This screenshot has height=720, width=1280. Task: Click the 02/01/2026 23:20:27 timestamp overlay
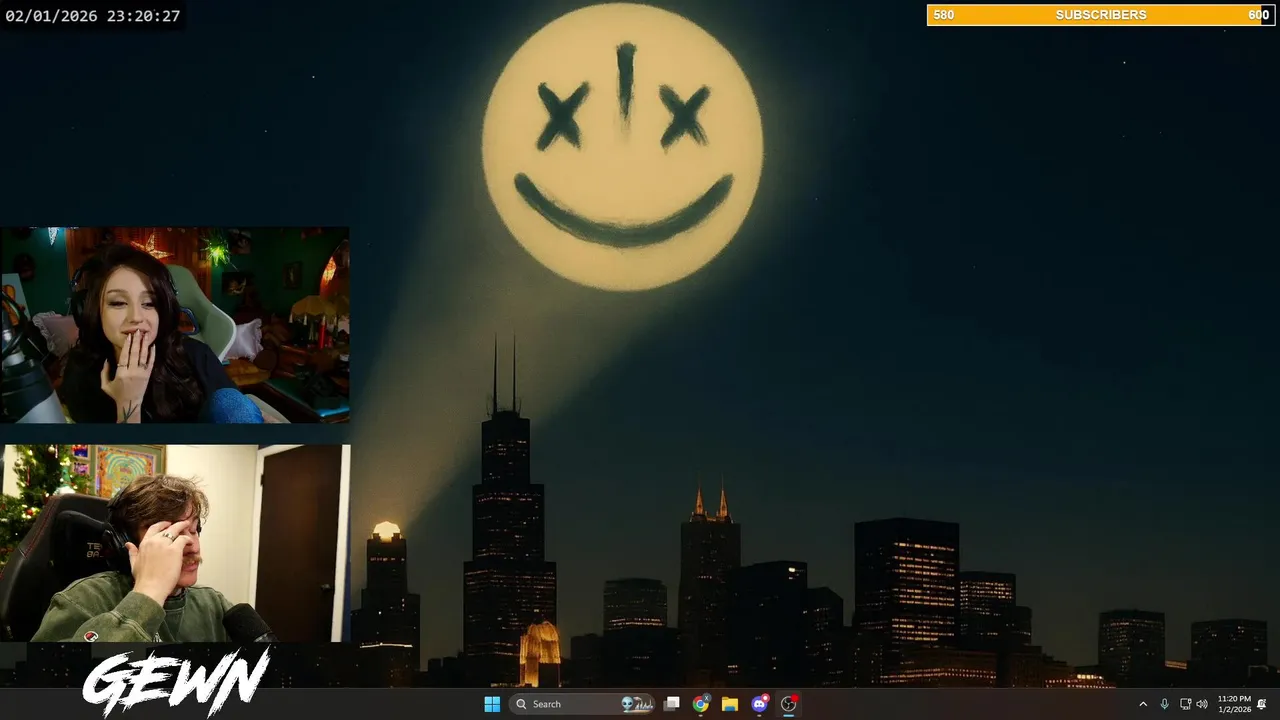point(93,16)
